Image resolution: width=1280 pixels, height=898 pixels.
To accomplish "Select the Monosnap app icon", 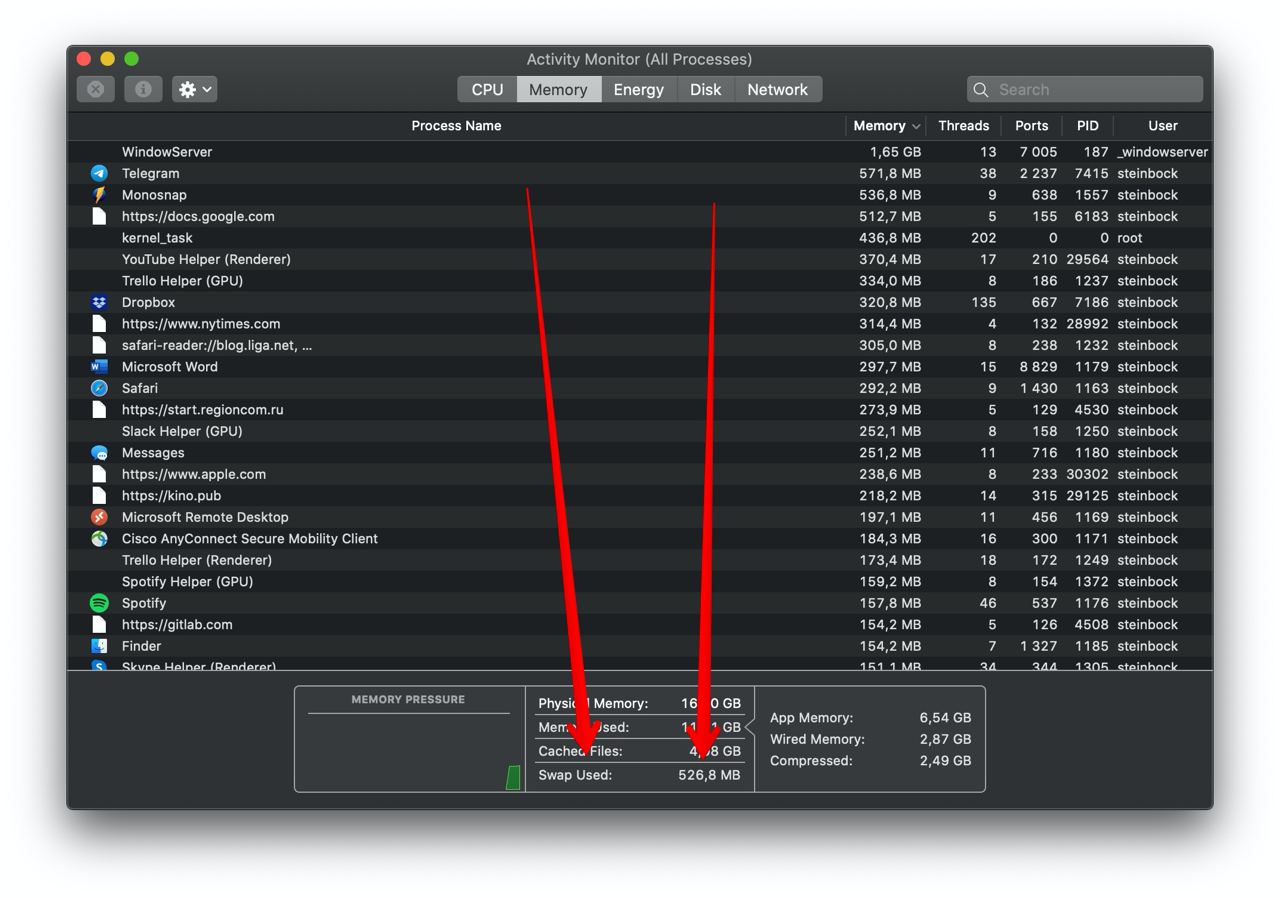I will click(x=99, y=195).
